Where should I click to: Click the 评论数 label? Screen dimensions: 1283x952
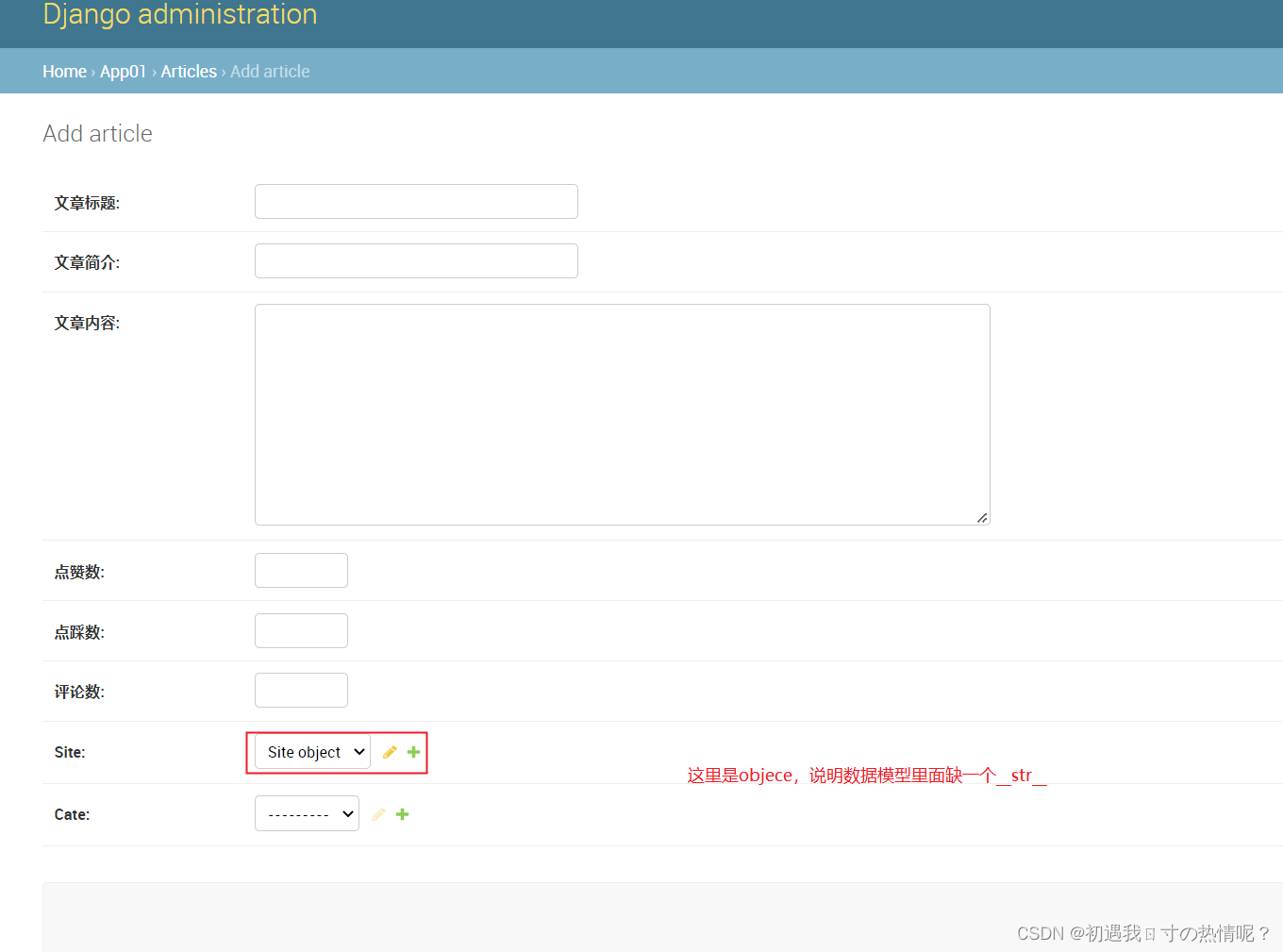[79, 692]
